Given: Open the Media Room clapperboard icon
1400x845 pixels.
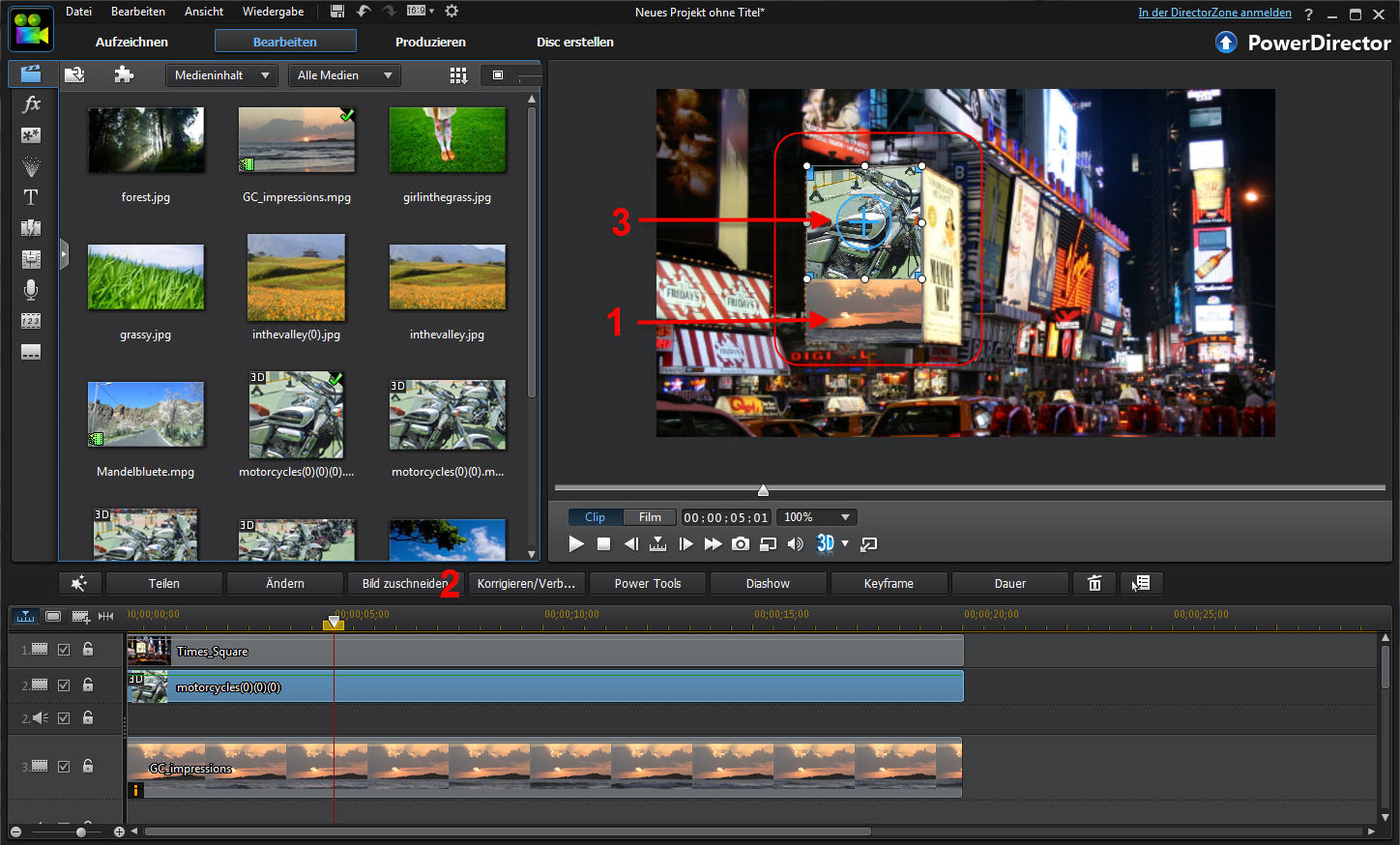Looking at the screenshot, I should [x=32, y=73].
